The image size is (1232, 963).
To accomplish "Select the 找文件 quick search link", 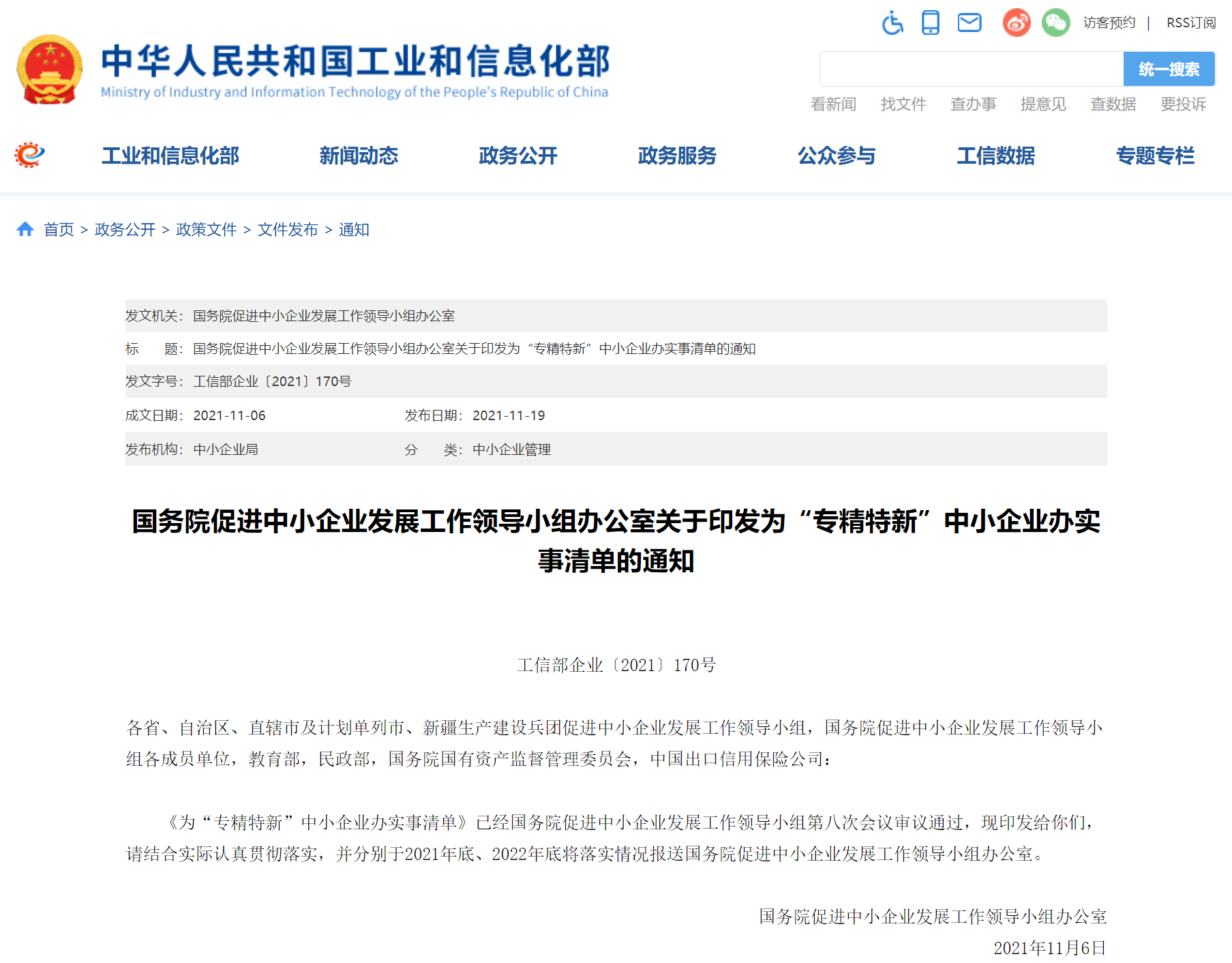I will coord(903,104).
